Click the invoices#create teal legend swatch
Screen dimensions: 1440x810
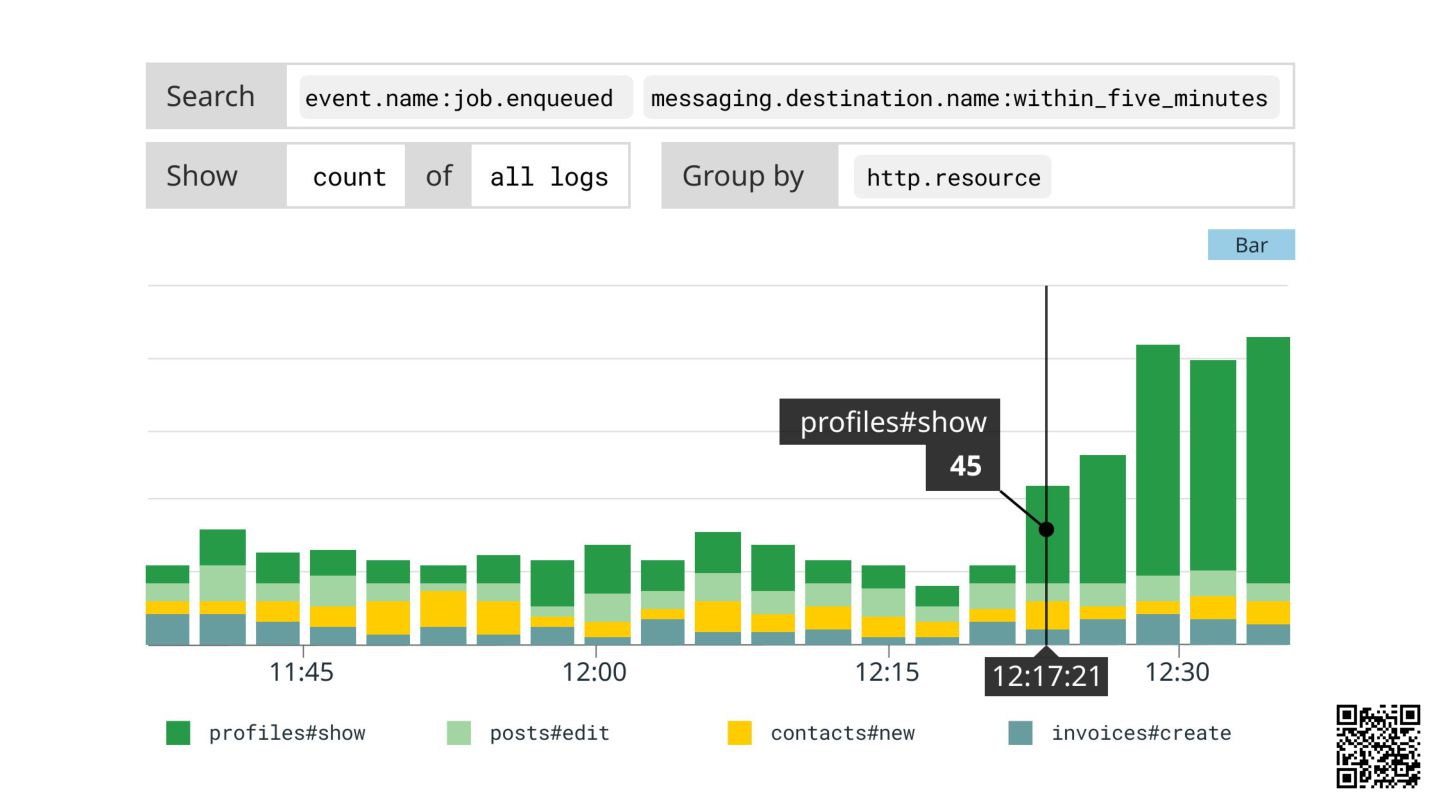click(x=1020, y=733)
